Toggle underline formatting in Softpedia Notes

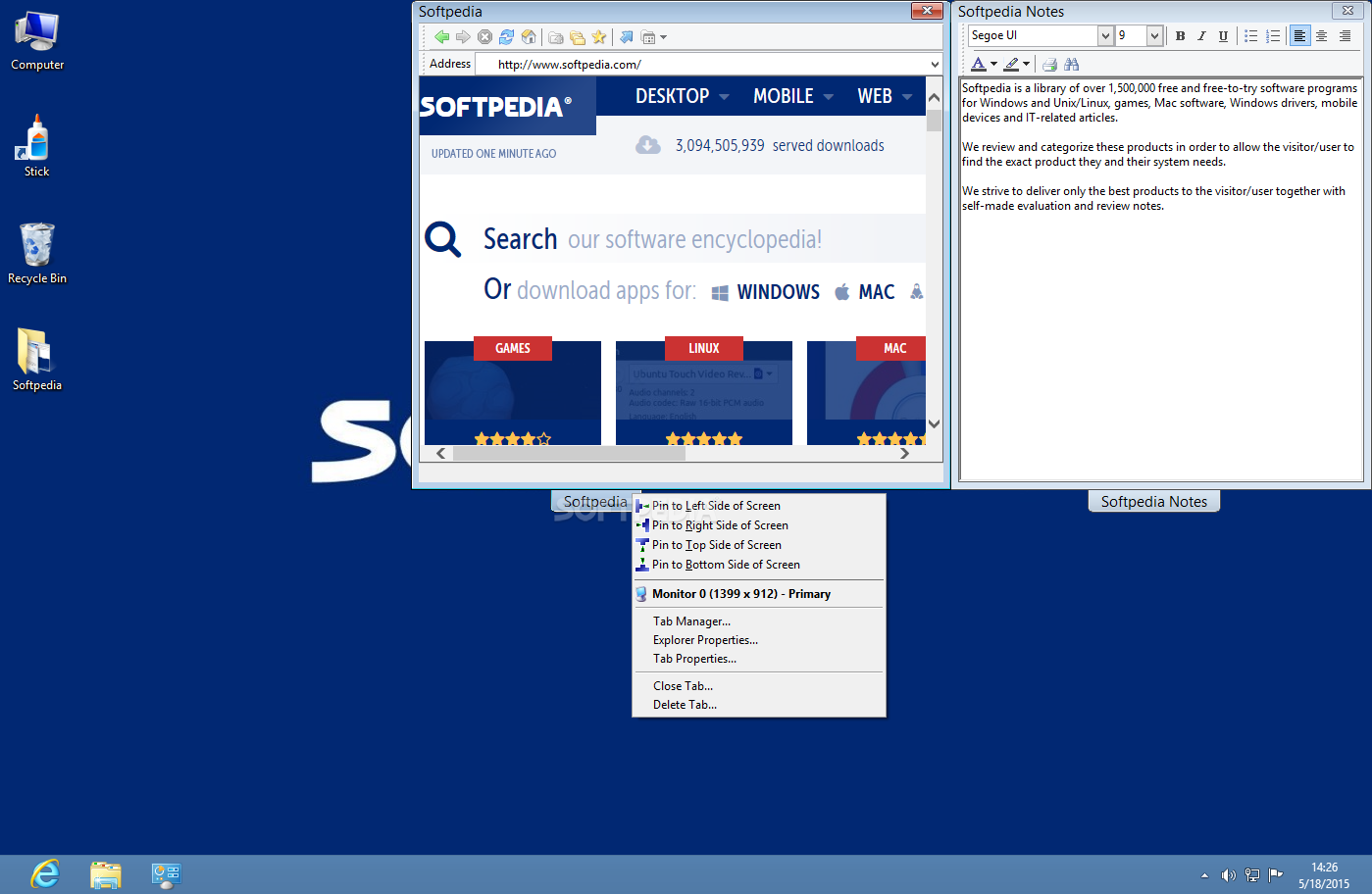tap(1223, 36)
